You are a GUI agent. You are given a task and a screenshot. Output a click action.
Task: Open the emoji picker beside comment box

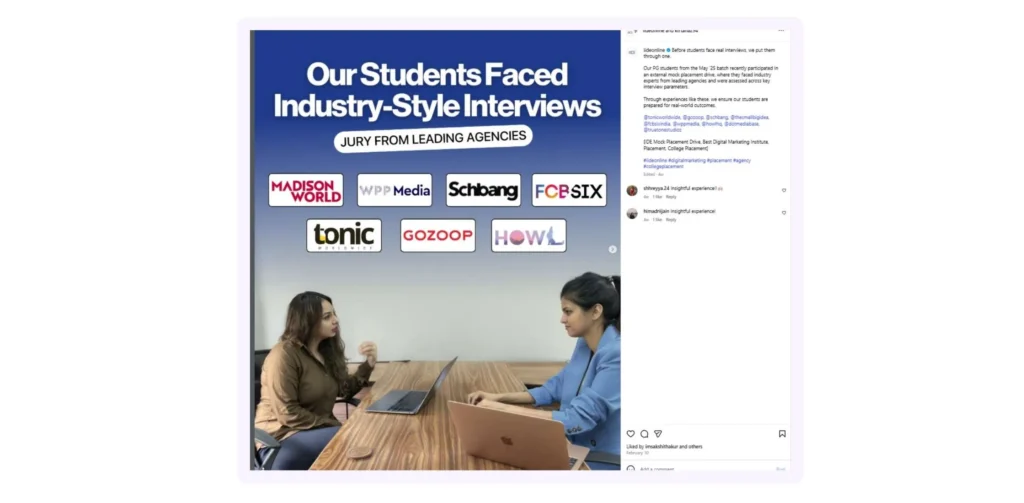pyautogui.click(x=630, y=468)
